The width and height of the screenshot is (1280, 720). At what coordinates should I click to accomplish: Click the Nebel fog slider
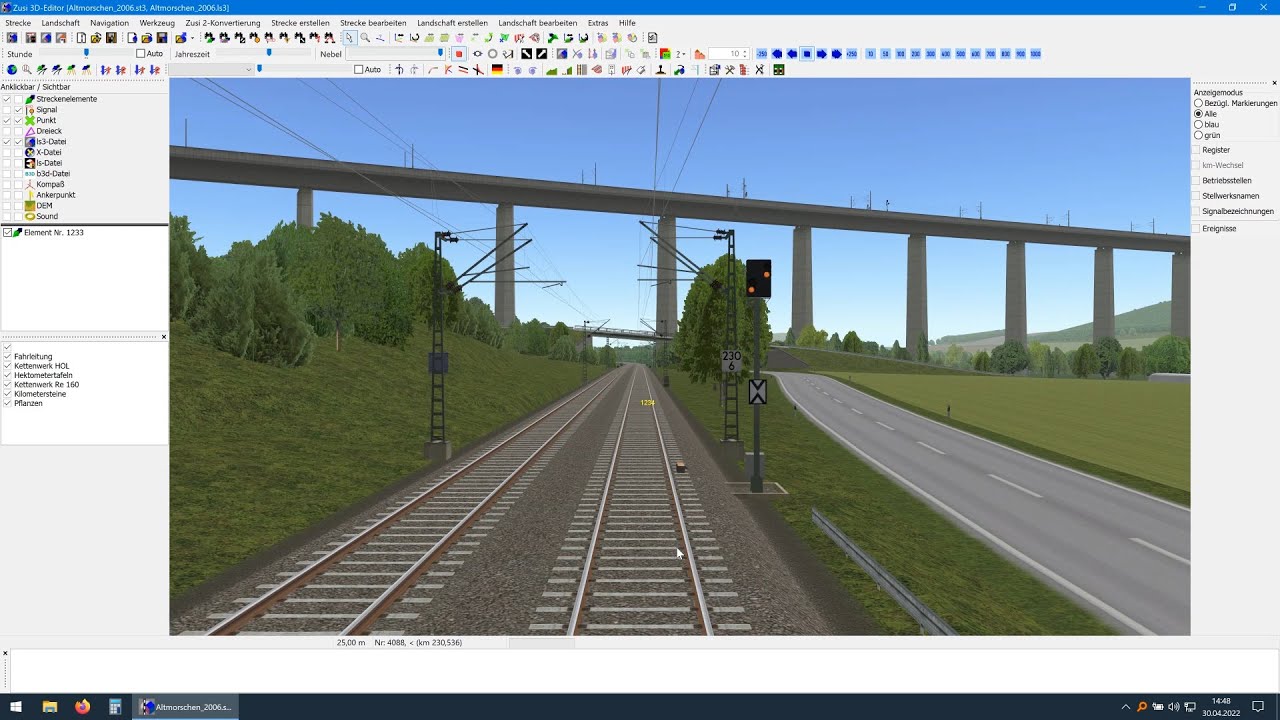pos(395,54)
